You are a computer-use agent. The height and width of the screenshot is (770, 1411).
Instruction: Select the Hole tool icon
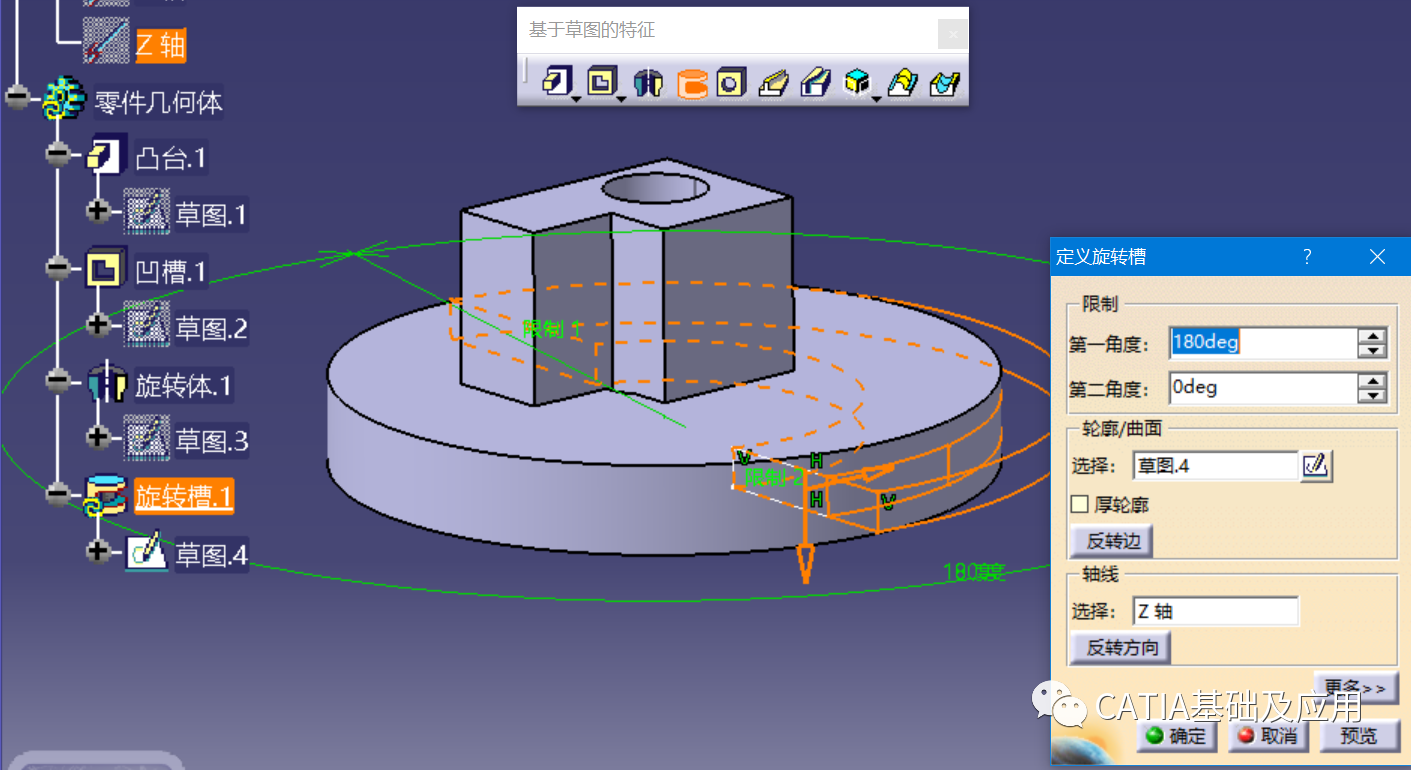click(731, 82)
